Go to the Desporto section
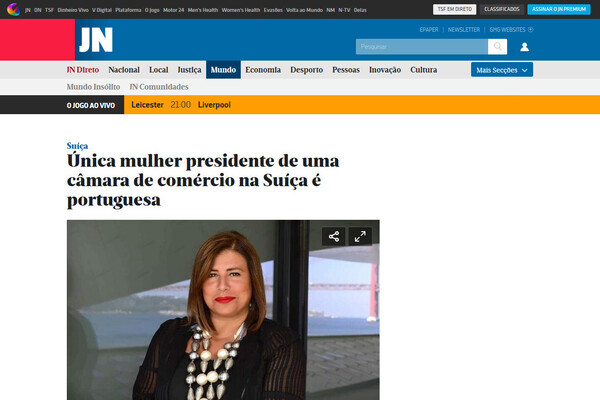The height and width of the screenshot is (400, 600). [307, 70]
